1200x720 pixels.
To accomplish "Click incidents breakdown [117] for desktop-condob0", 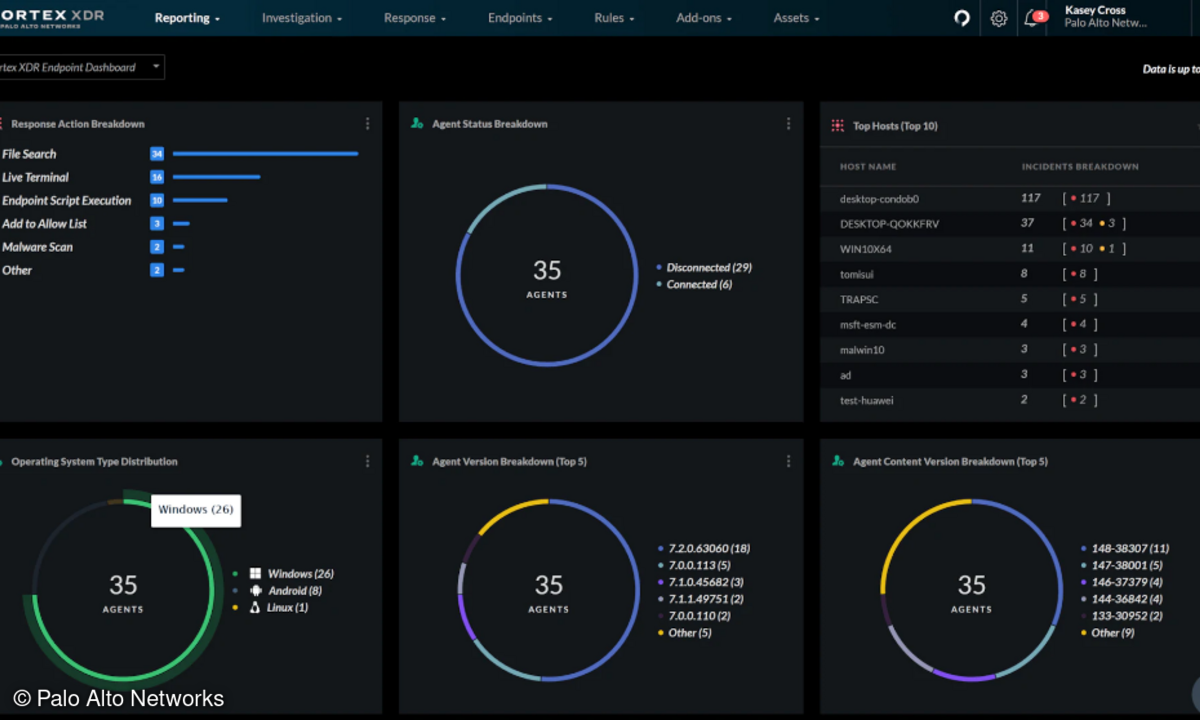I will point(1087,199).
